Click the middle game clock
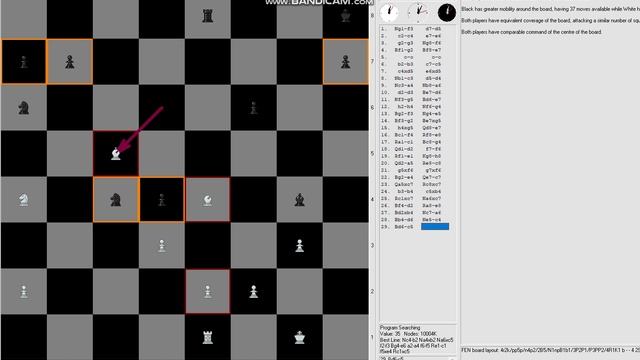 click(x=418, y=12)
